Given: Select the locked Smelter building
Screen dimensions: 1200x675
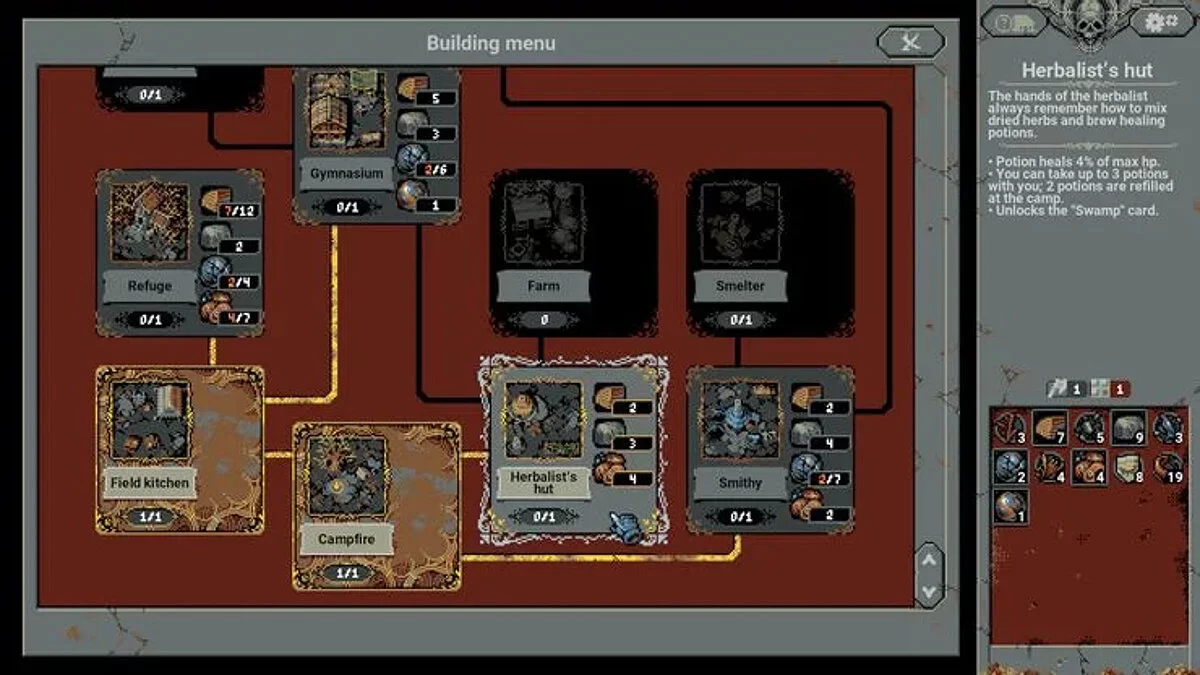Looking at the screenshot, I should pos(770,253).
